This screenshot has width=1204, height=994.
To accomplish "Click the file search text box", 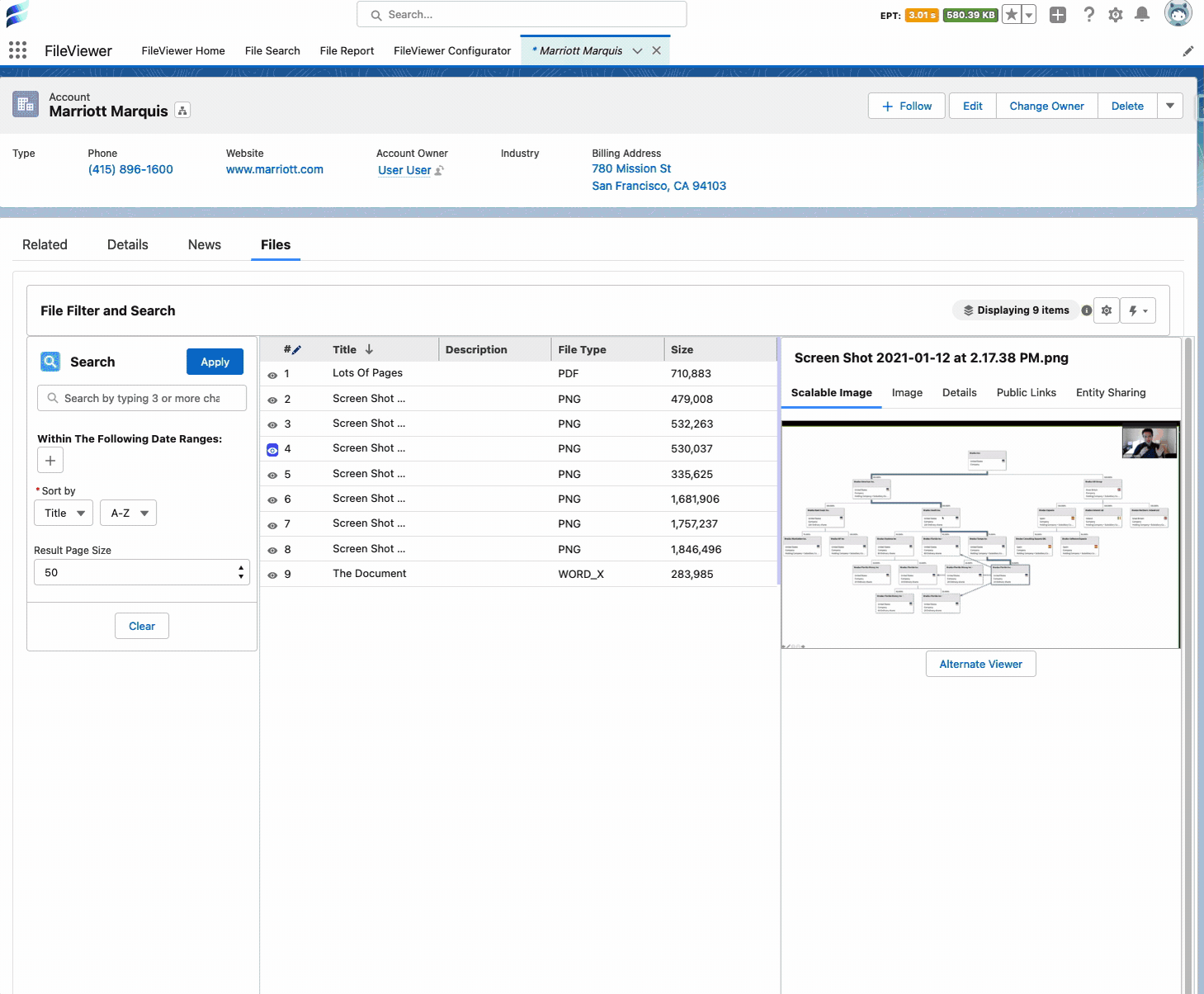I will (142, 398).
